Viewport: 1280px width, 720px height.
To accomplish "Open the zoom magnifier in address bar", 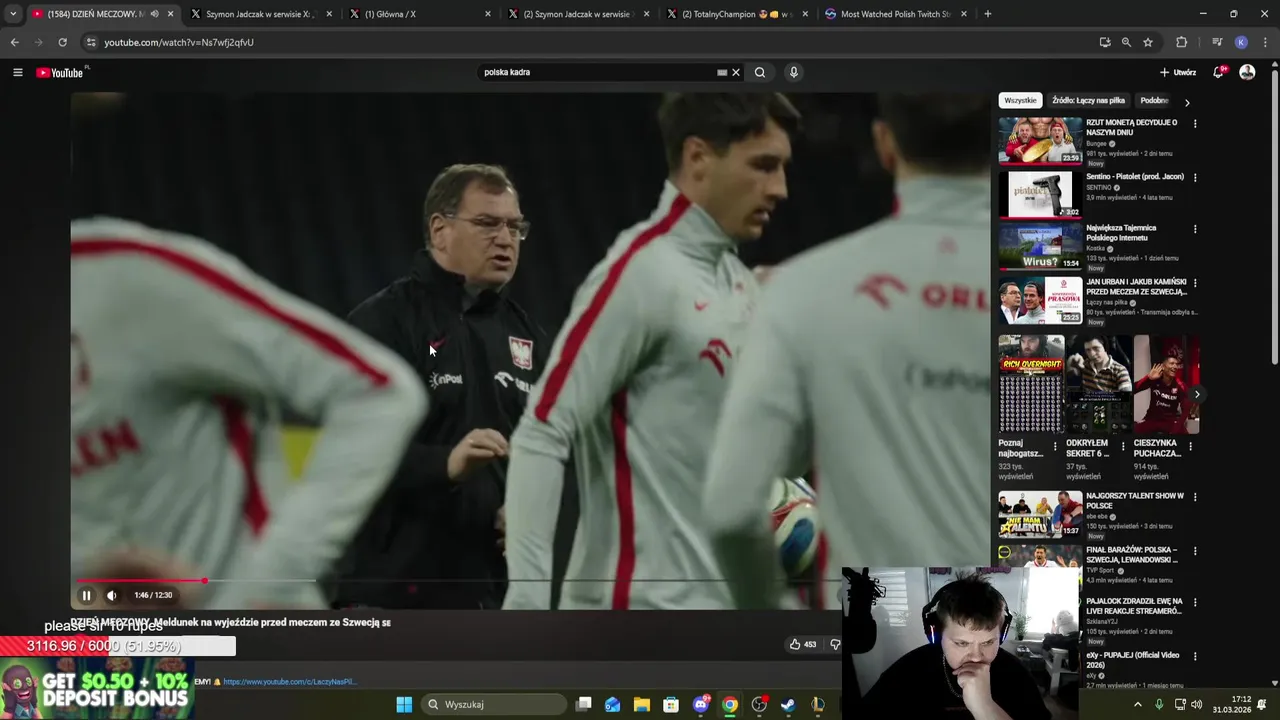I will point(1126,42).
